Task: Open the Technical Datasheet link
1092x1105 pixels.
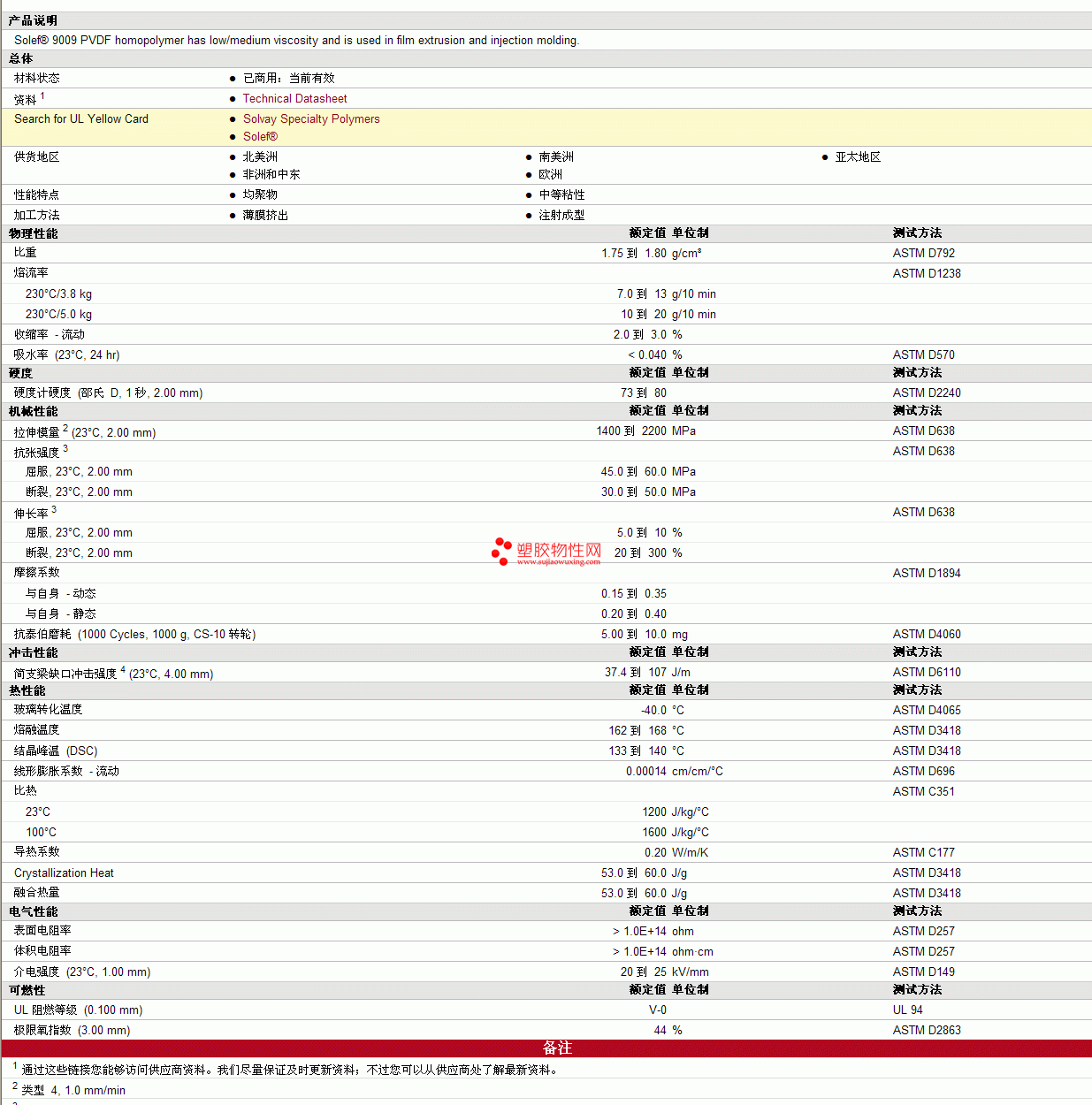Action: [294, 98]
